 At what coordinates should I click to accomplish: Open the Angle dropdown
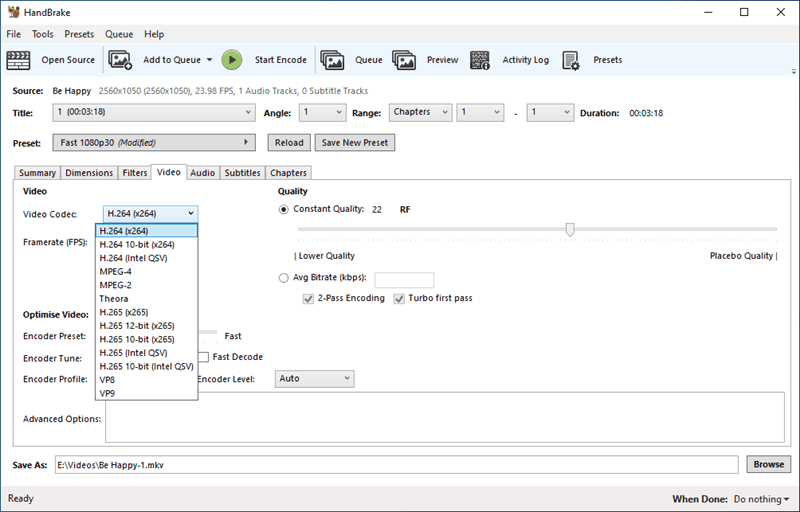coord(322,112)
